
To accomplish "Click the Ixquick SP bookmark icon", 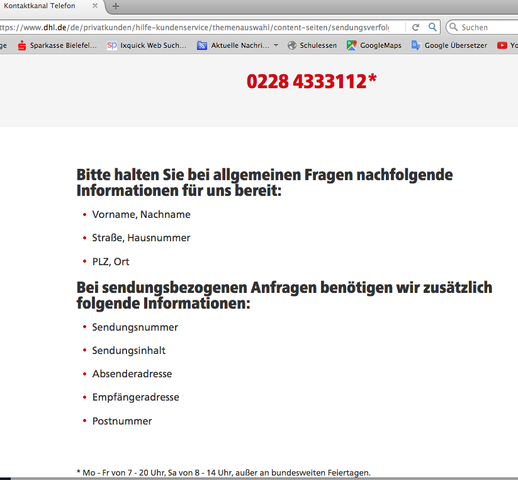I will point(112,45).
